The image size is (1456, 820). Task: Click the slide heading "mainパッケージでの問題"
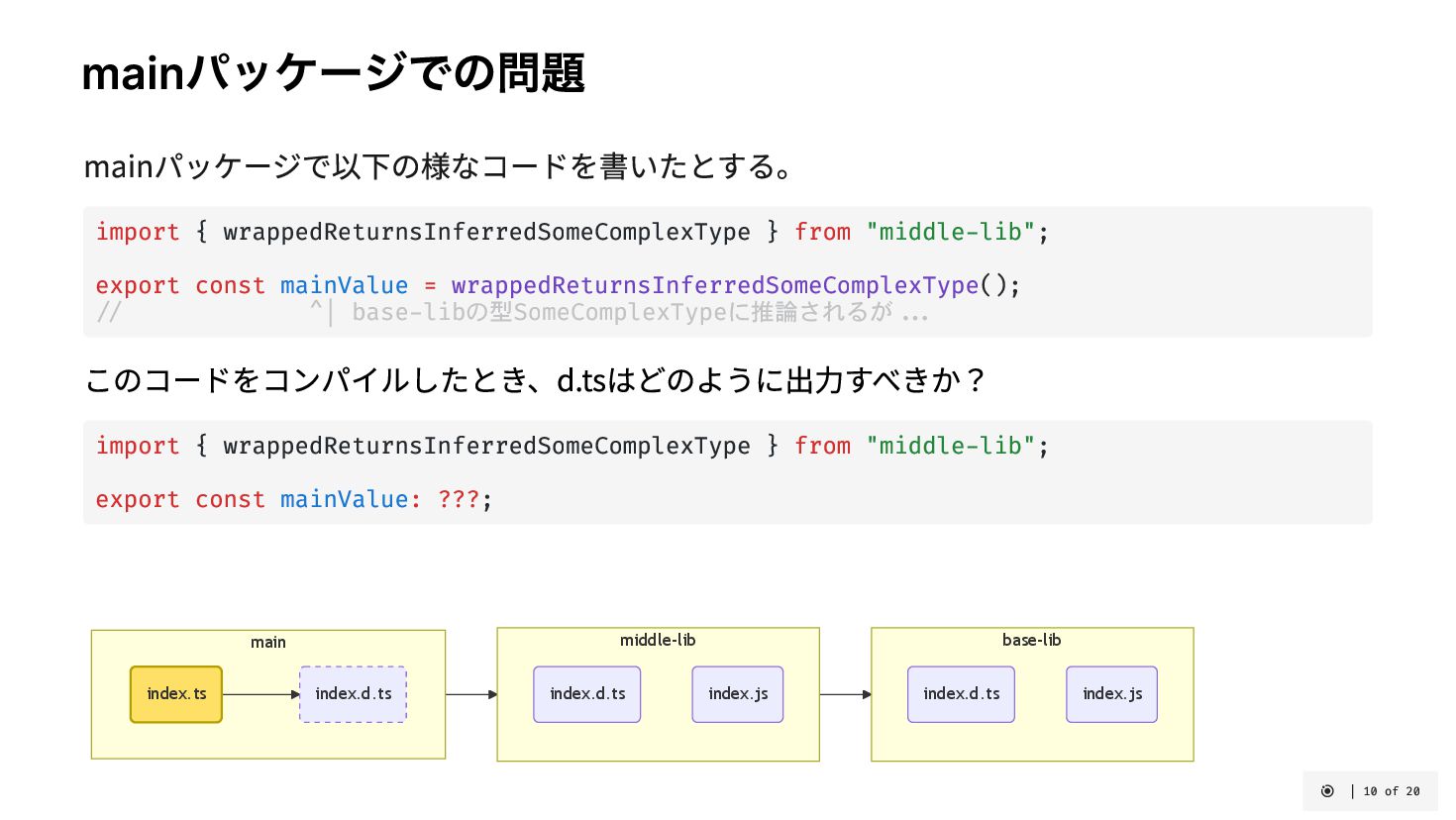click(333, 73)
